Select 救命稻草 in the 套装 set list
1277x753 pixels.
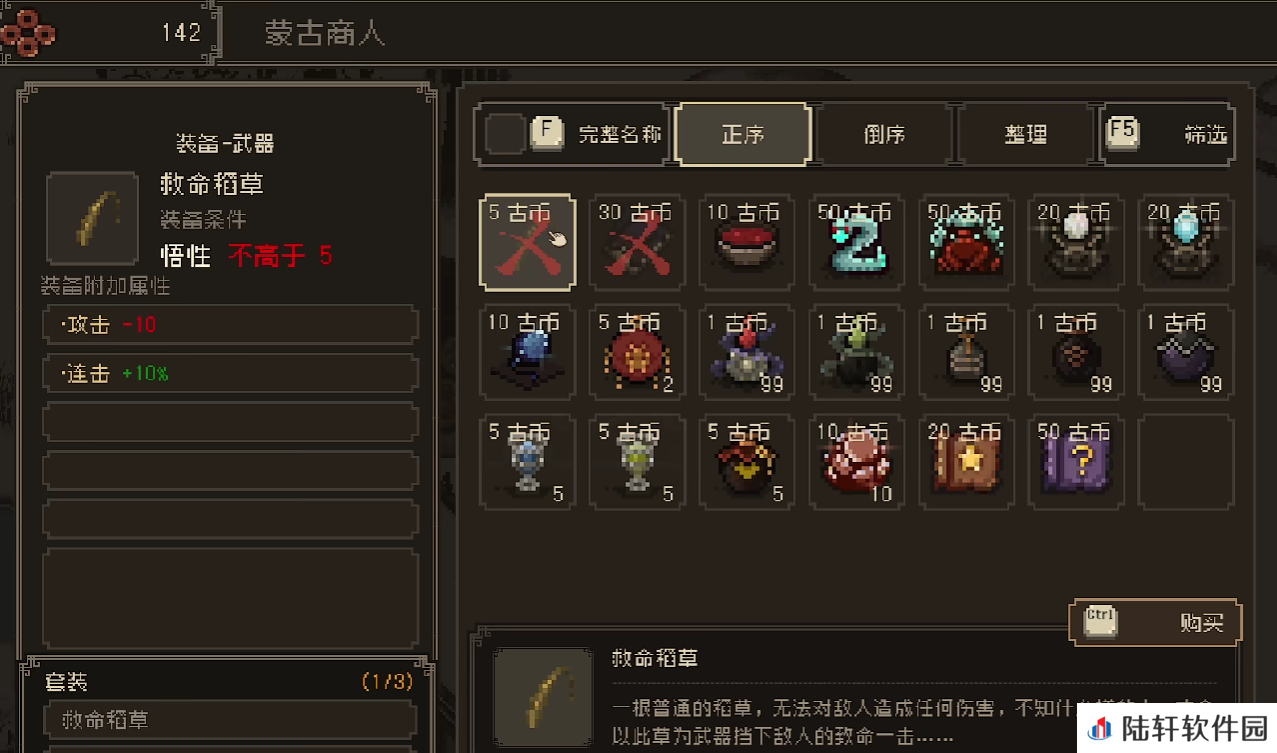230,720
